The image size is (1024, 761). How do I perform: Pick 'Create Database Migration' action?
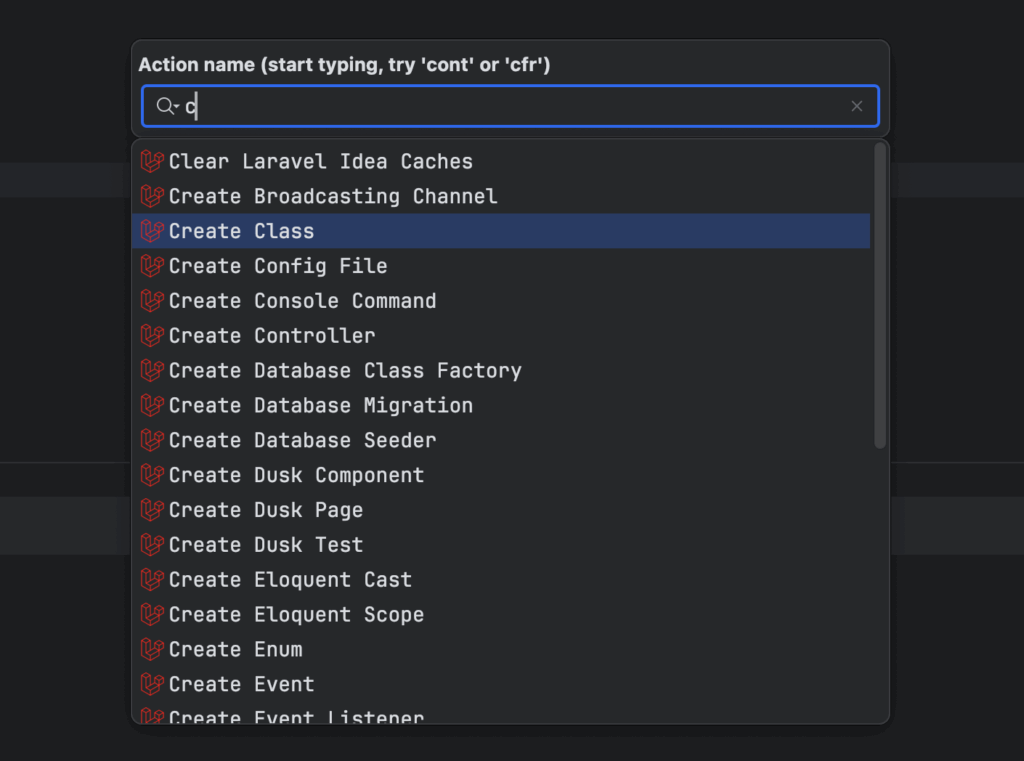tap(501, 405)
